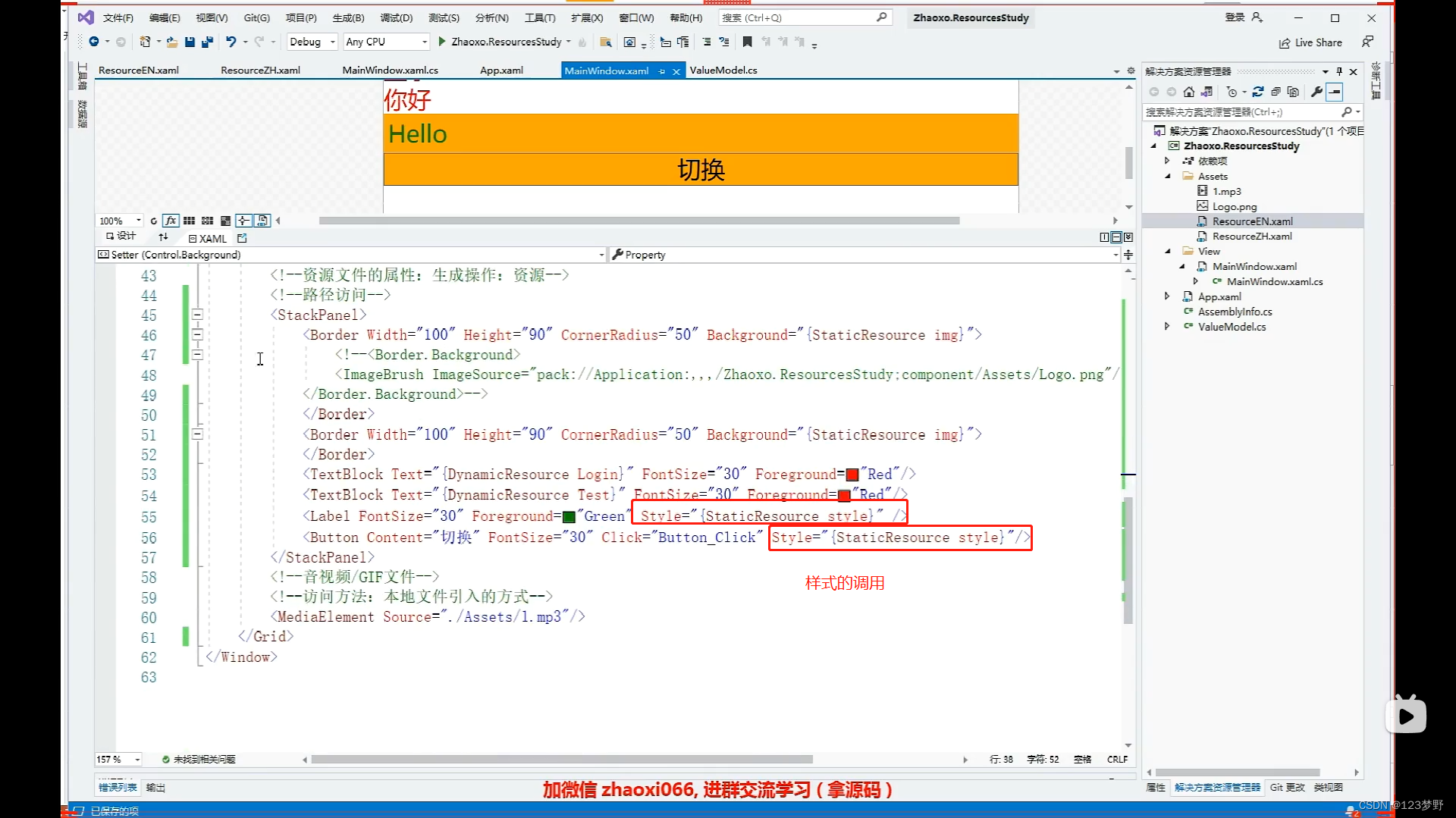Click the comment selected lines icon
The height and width of the screenshot is (818, 1456).
[706, 42]
